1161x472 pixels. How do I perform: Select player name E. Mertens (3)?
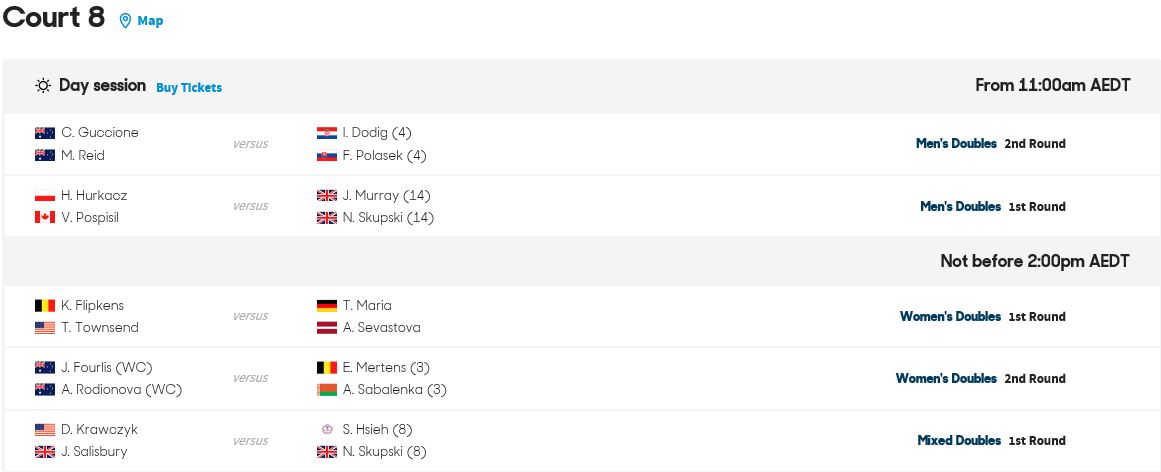point(386,368)
